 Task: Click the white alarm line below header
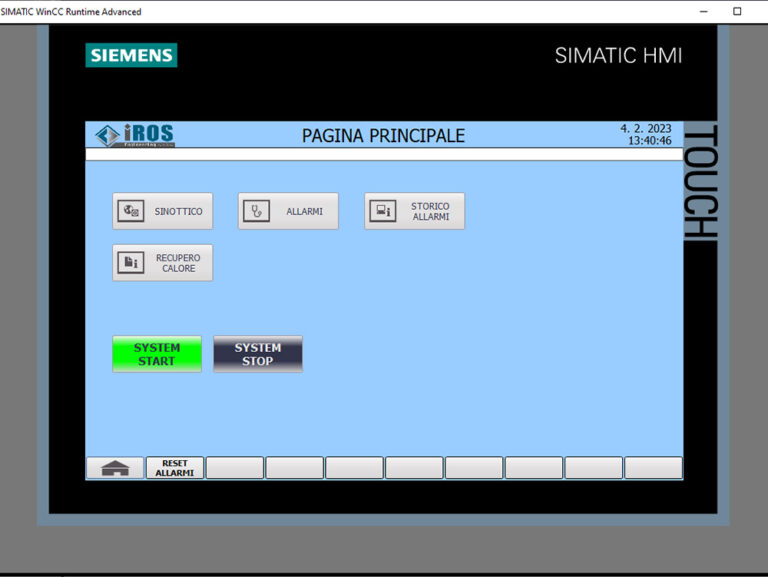coord(383,155)
